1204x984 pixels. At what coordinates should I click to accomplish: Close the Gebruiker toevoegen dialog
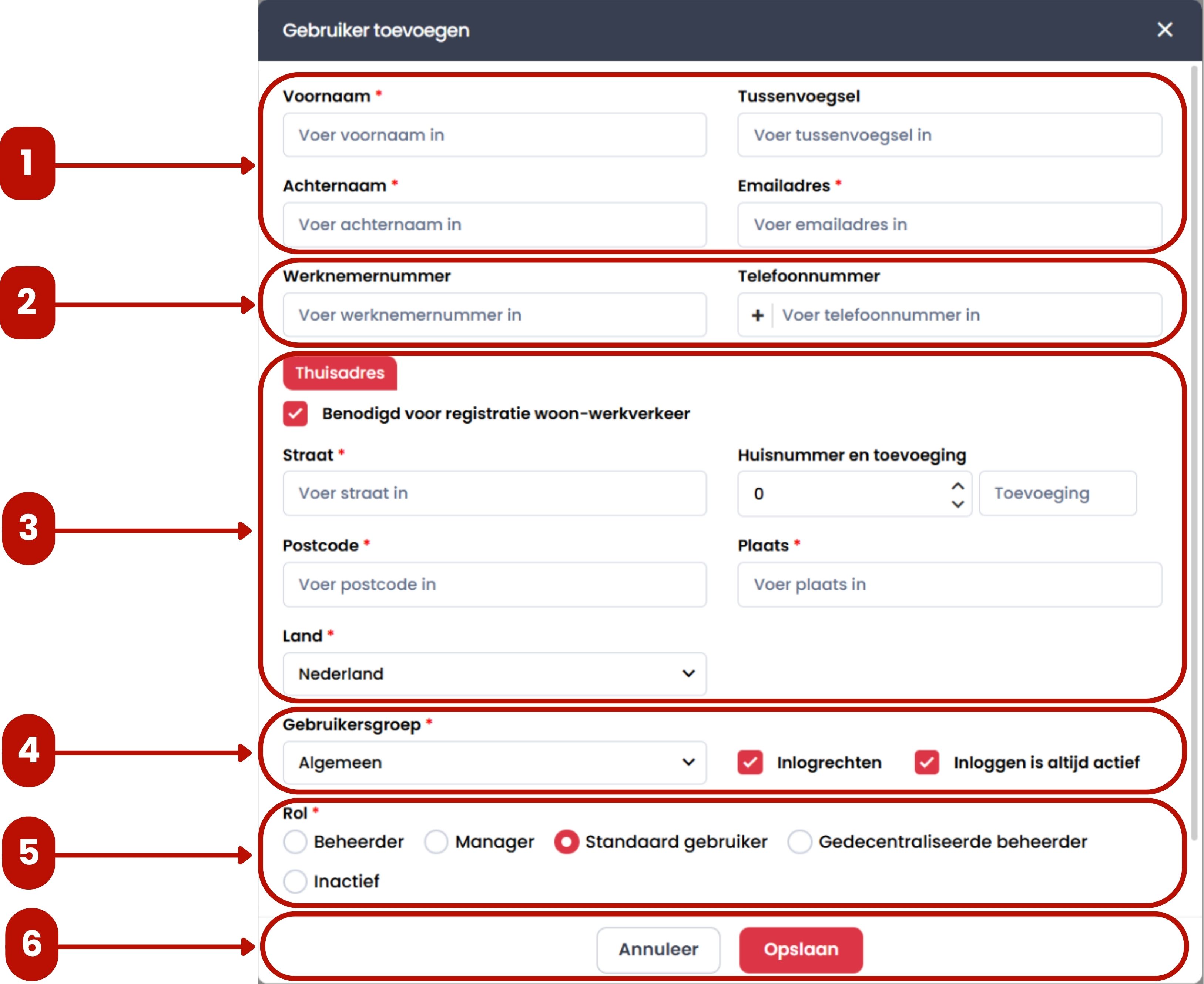(x=1164, y=30)
